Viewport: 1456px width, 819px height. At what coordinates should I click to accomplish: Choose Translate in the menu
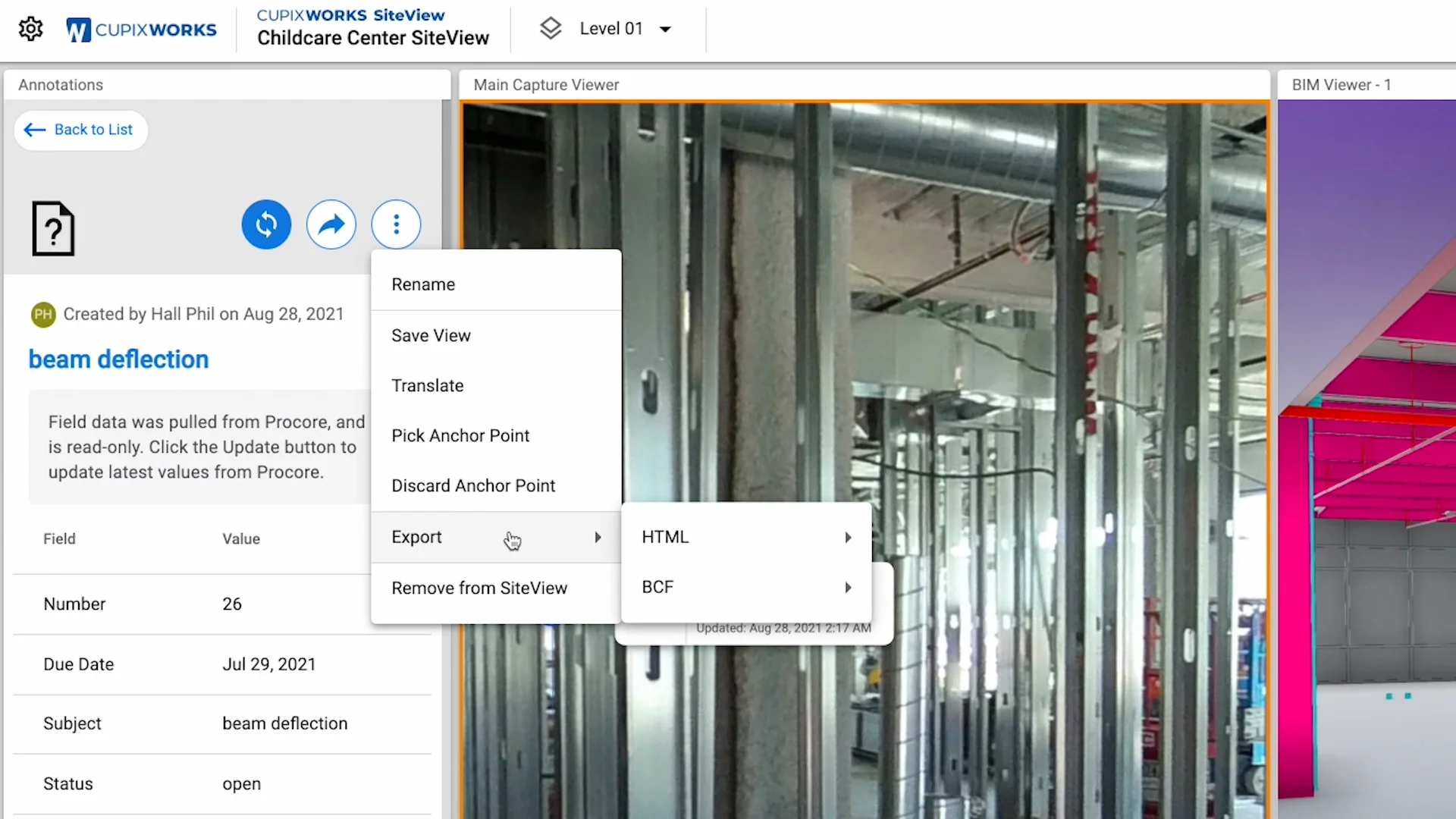pos(496,385)
